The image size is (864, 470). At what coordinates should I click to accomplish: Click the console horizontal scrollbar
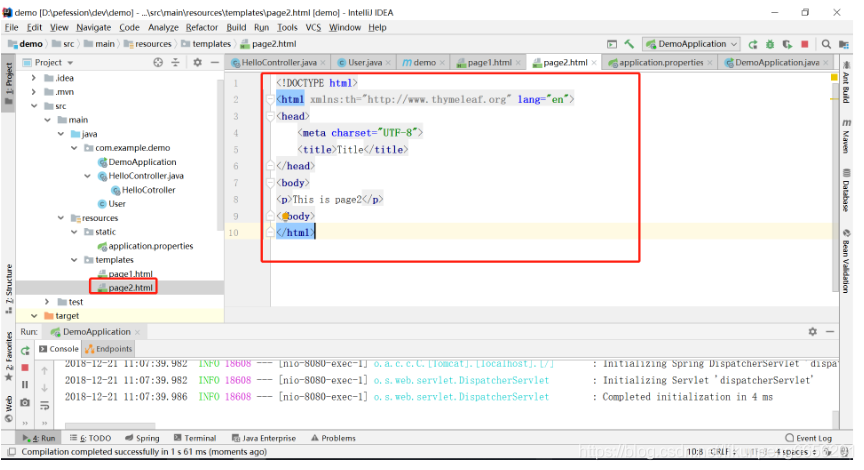tap(110, 425)
